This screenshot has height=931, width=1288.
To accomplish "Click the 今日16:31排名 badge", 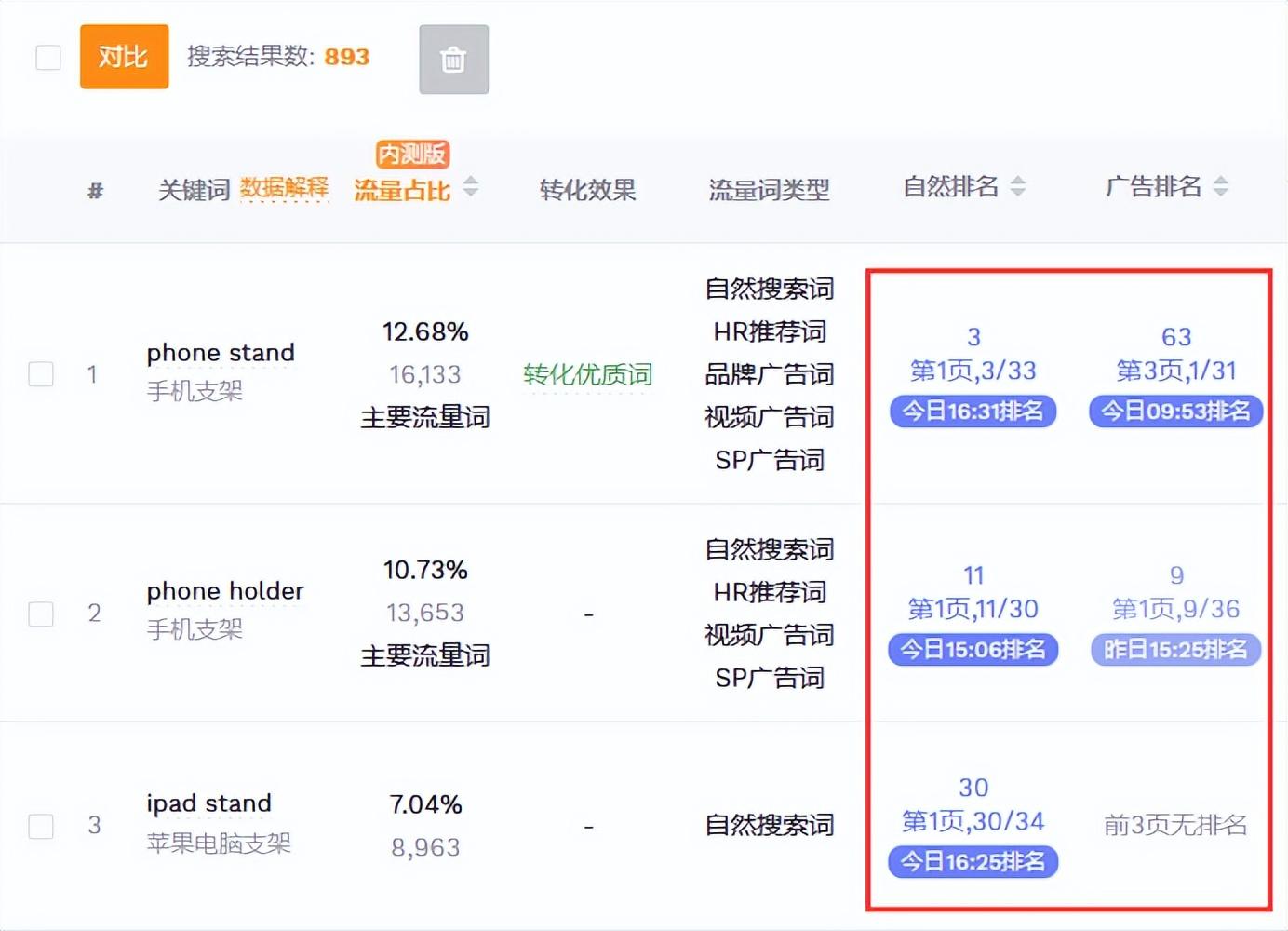I will (x=973, y=412).
